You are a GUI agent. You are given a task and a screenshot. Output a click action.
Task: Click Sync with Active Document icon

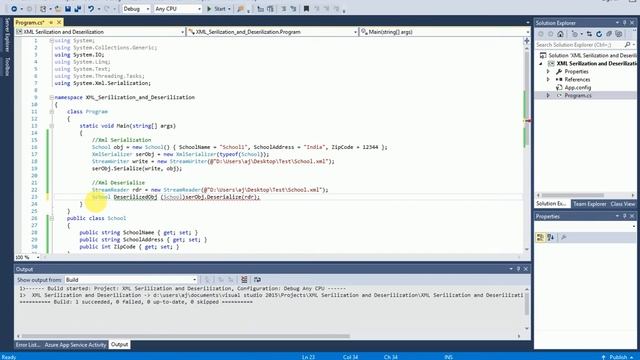(x=589, y=34)
